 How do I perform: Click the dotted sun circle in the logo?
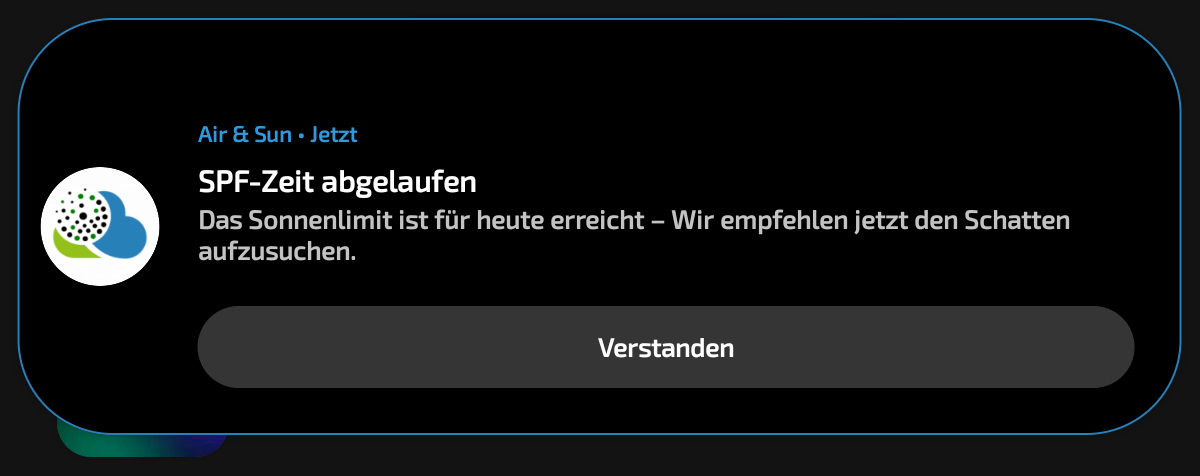80,214
